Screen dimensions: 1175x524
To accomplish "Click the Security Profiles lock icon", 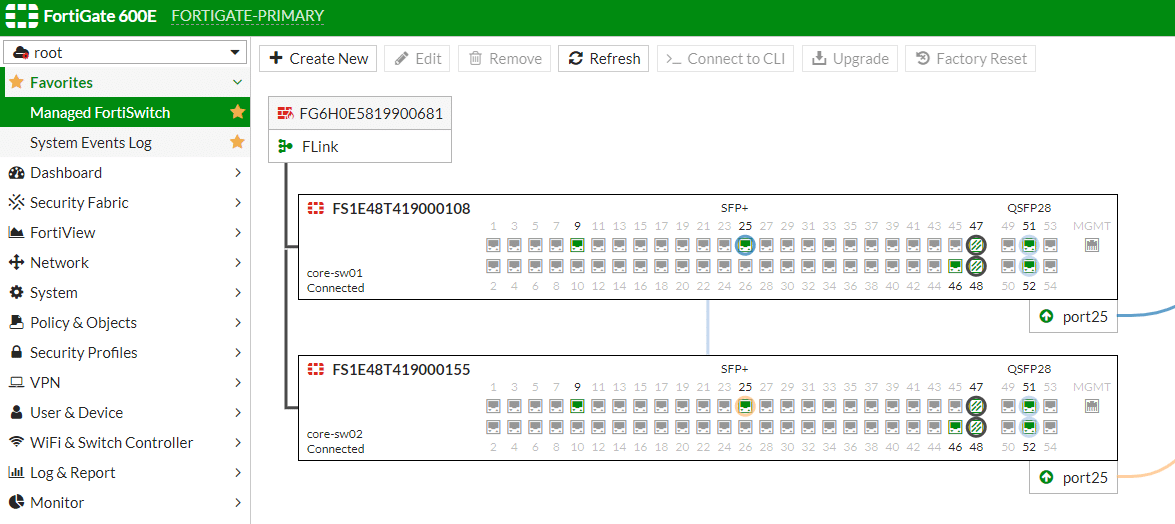I will [x=16, y=352].
